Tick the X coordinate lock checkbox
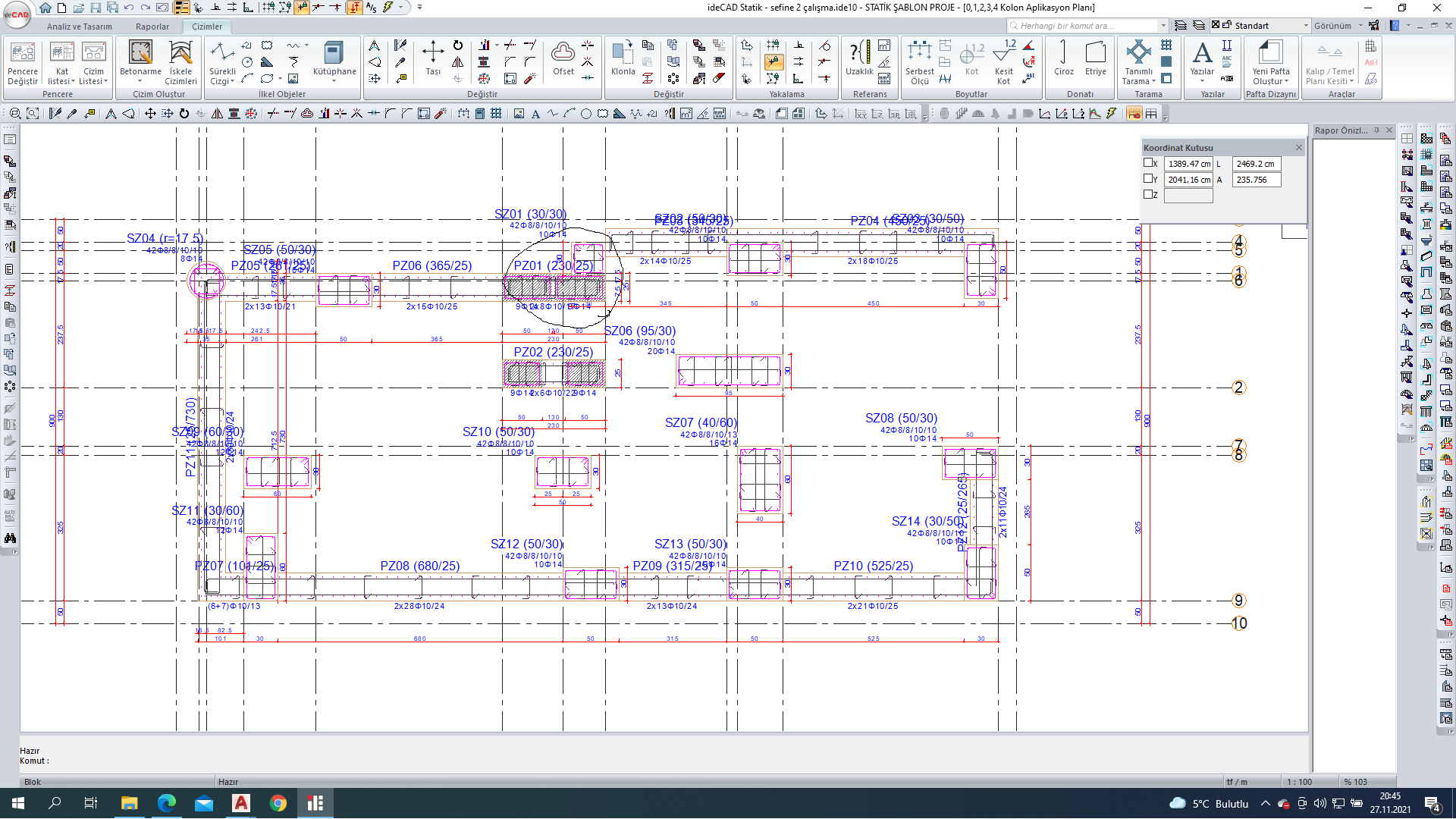 [1148, 163]
